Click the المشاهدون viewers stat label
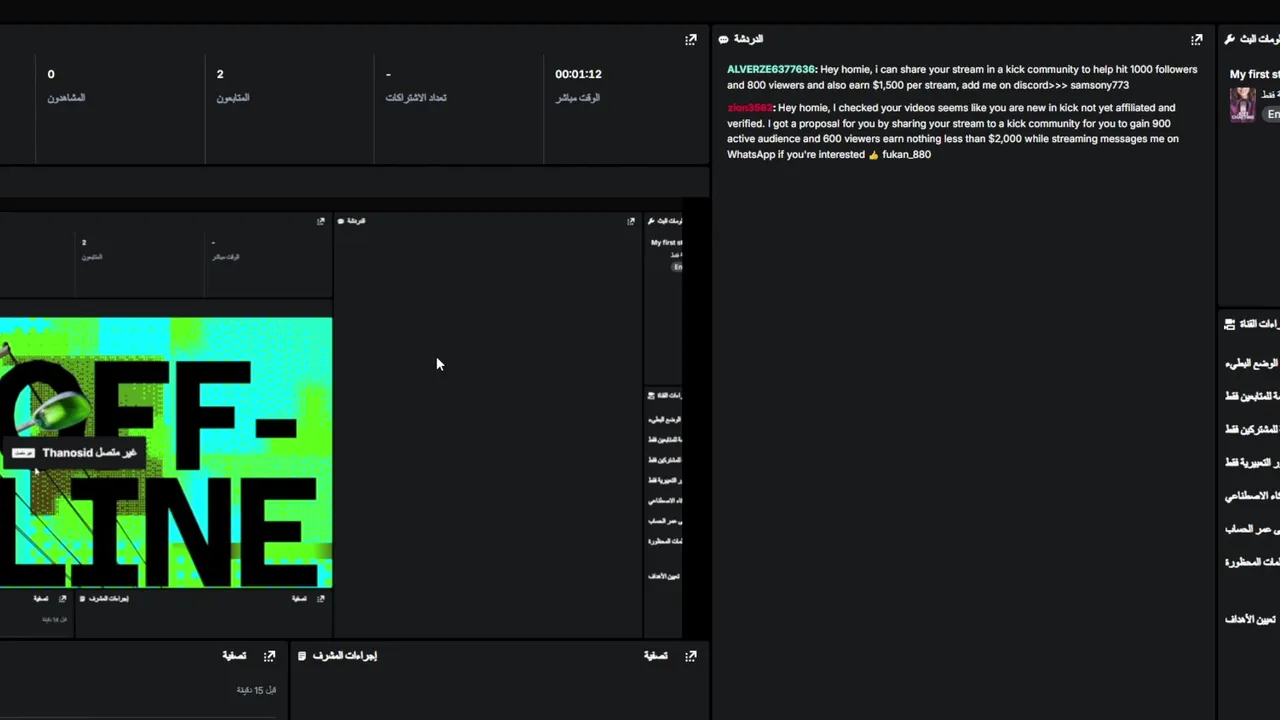 [x=66, y=98]
